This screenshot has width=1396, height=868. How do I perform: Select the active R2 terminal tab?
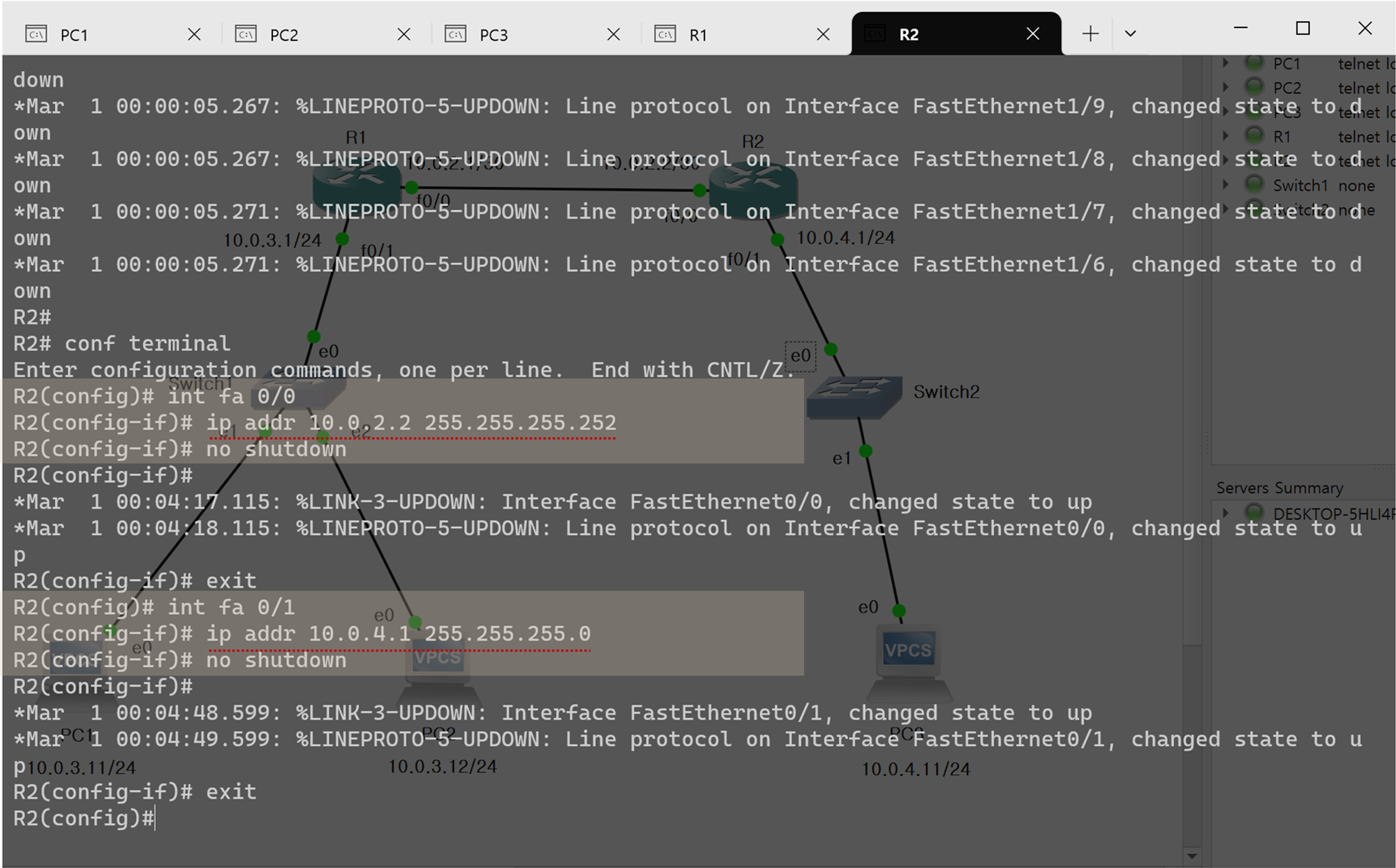956,34
